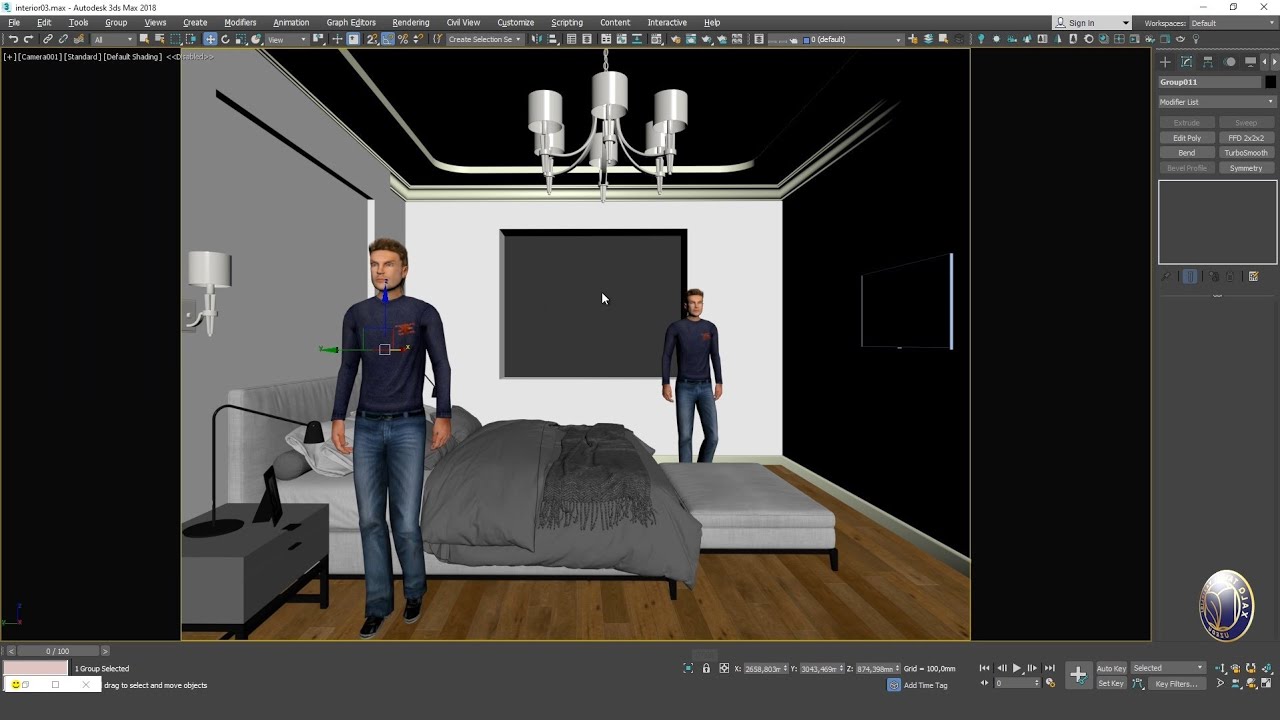
Task: Toggle Percent Snap button
Action: pyautogui.click(x=403, y=39)
